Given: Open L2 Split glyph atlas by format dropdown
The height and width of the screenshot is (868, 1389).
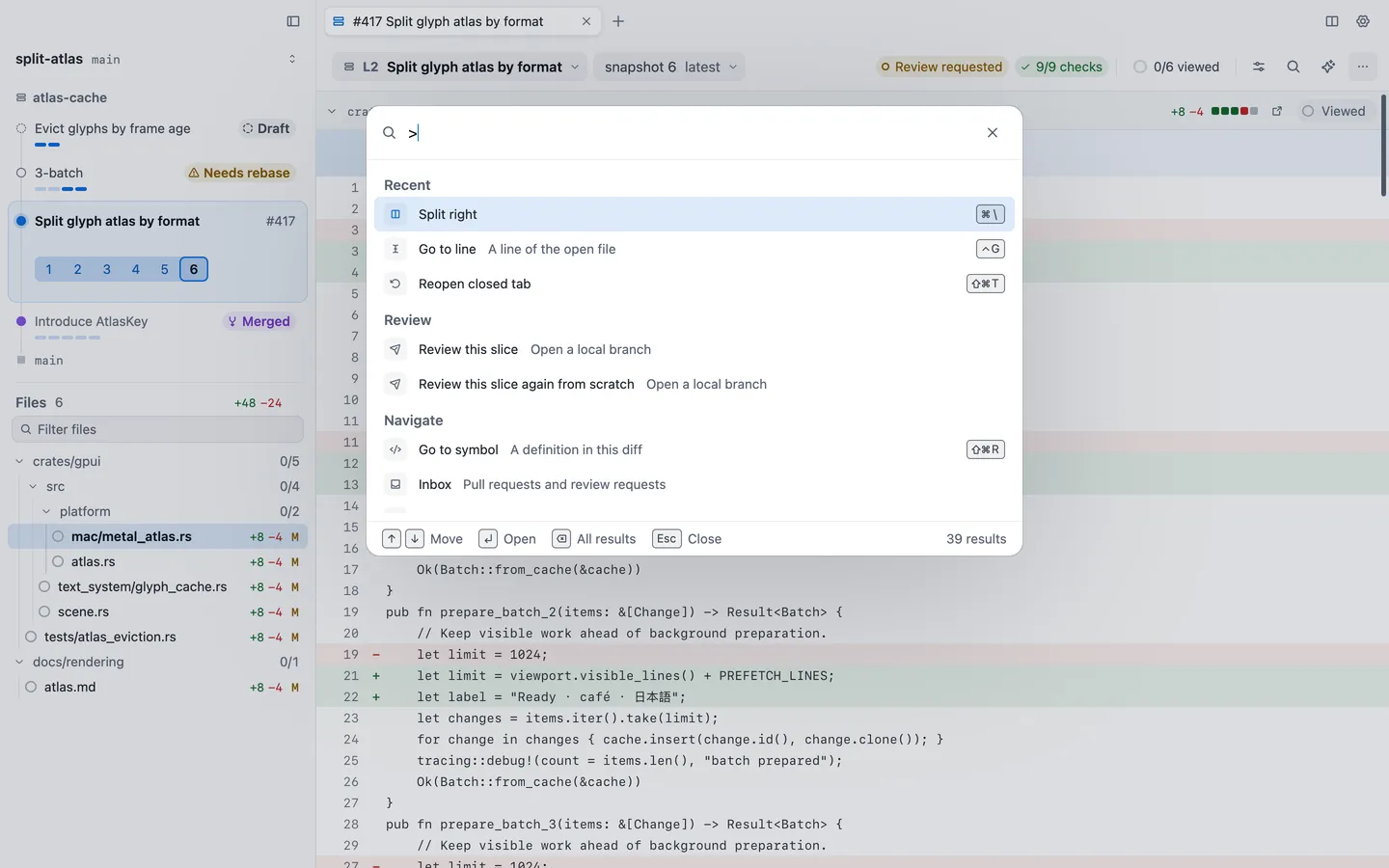Looking at the screenshot, I should coord(461,67).
